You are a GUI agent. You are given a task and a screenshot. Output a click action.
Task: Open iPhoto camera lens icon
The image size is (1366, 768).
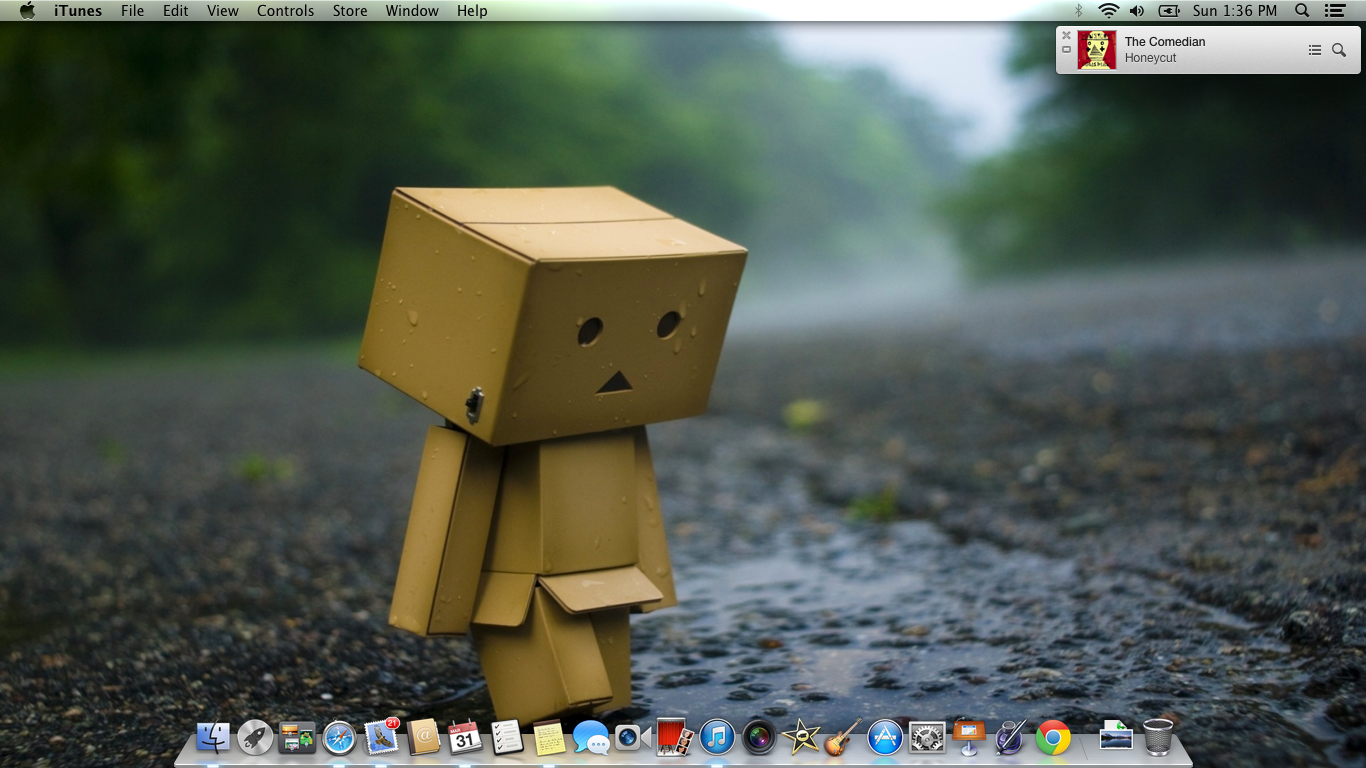tap(759, 738)
